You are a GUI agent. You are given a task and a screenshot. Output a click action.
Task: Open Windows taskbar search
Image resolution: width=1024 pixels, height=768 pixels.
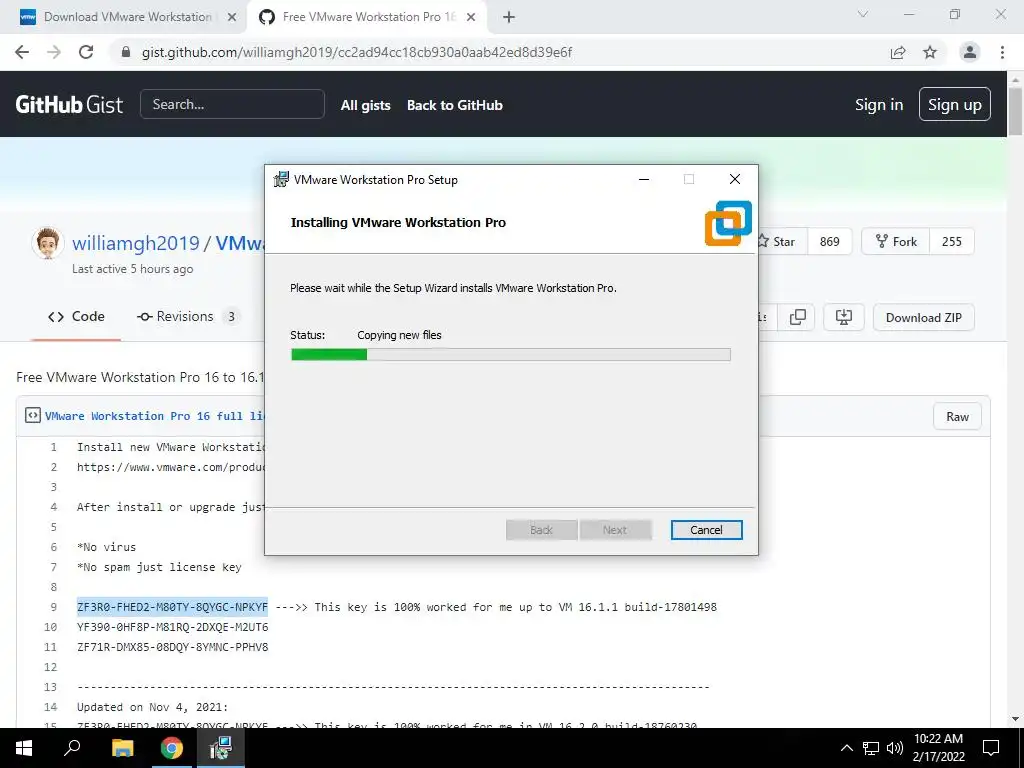[x=72, y=748]
